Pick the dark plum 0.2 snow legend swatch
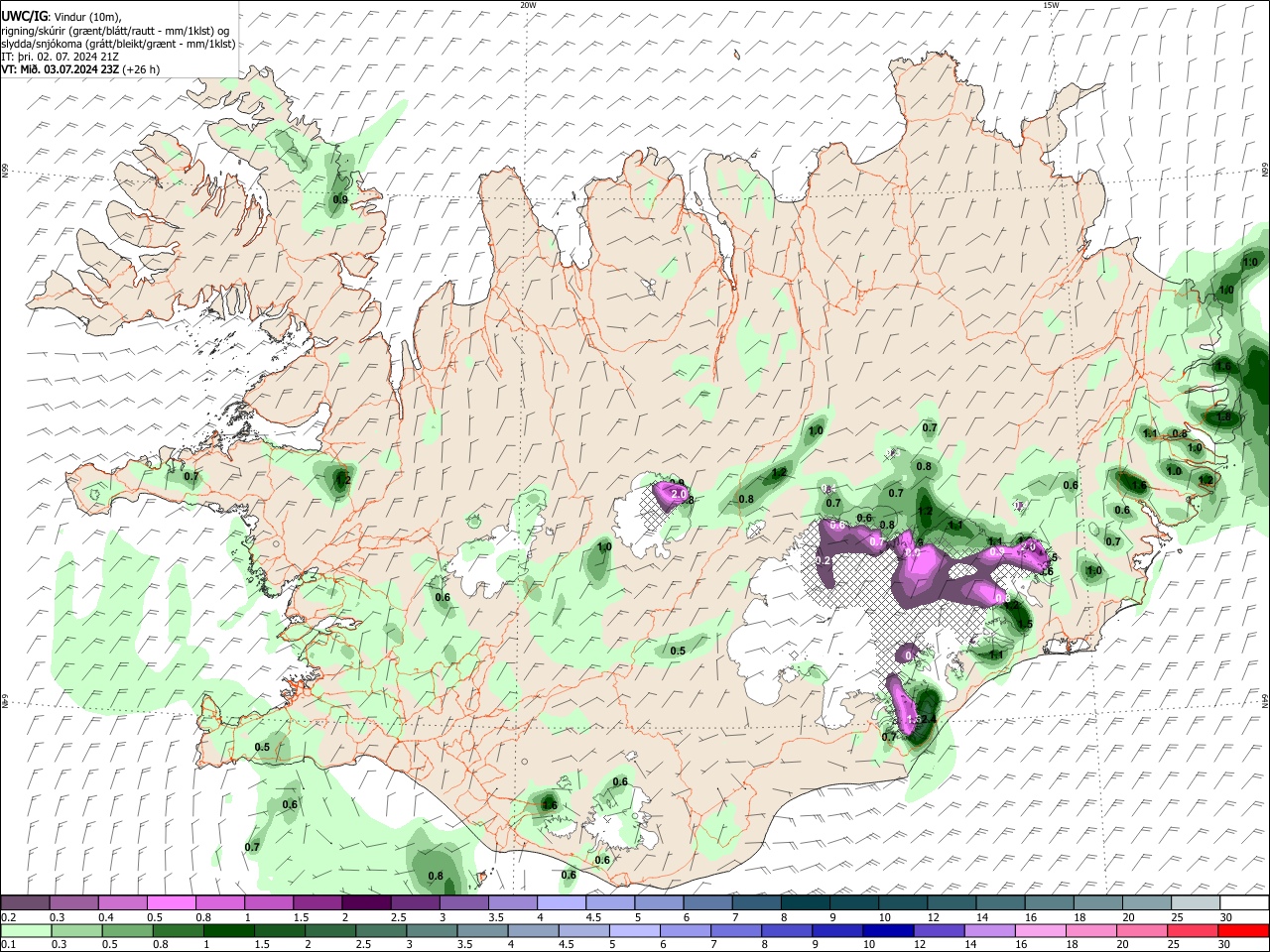This screenshot has height=952, width=1270. tap(25, 903)
